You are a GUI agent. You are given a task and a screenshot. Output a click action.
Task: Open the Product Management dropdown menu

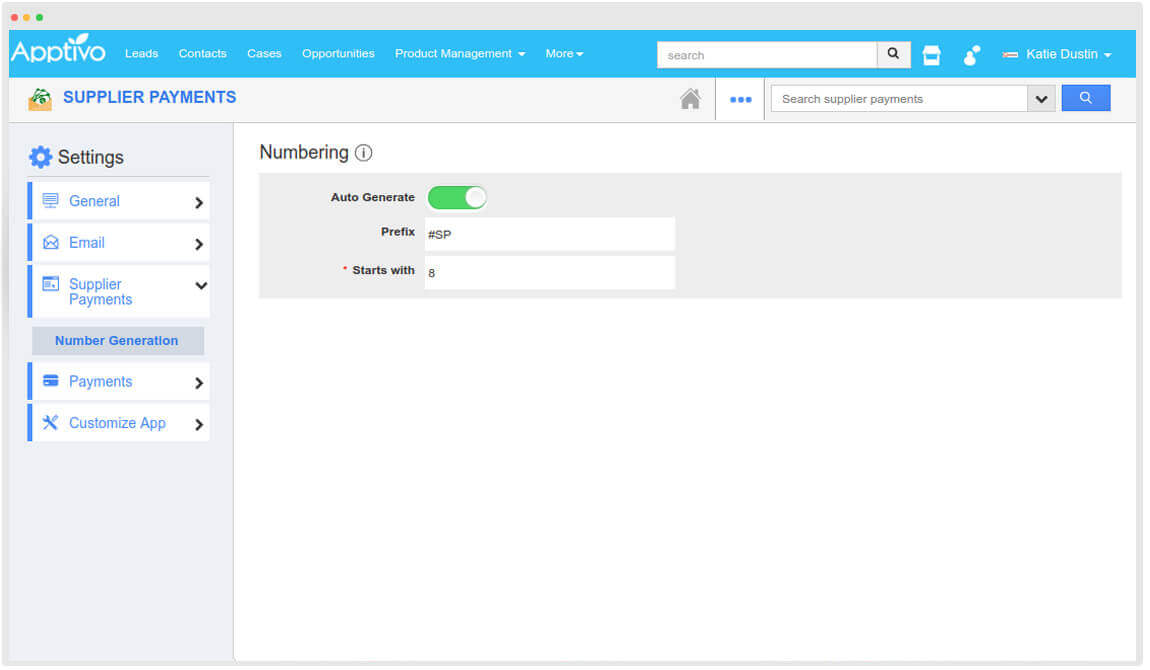459,54
